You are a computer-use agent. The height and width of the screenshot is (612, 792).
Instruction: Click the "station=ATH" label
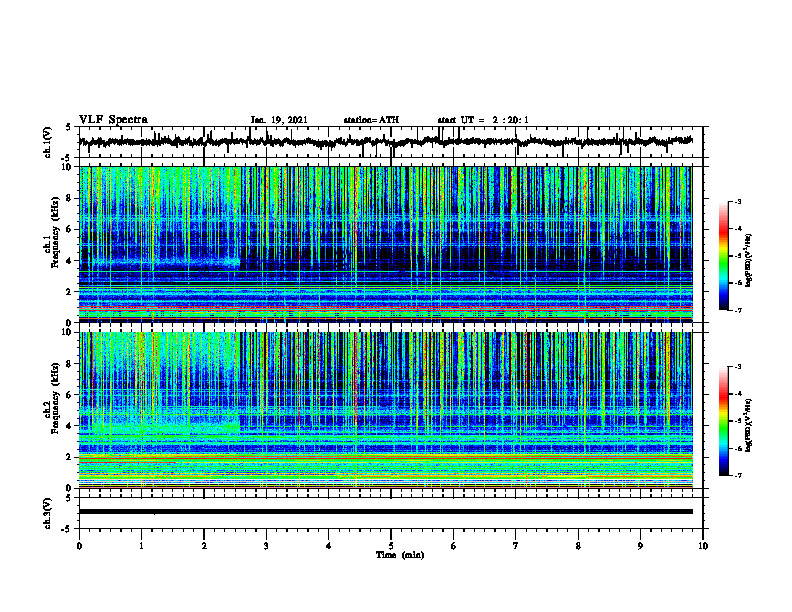tap(371, 120)
